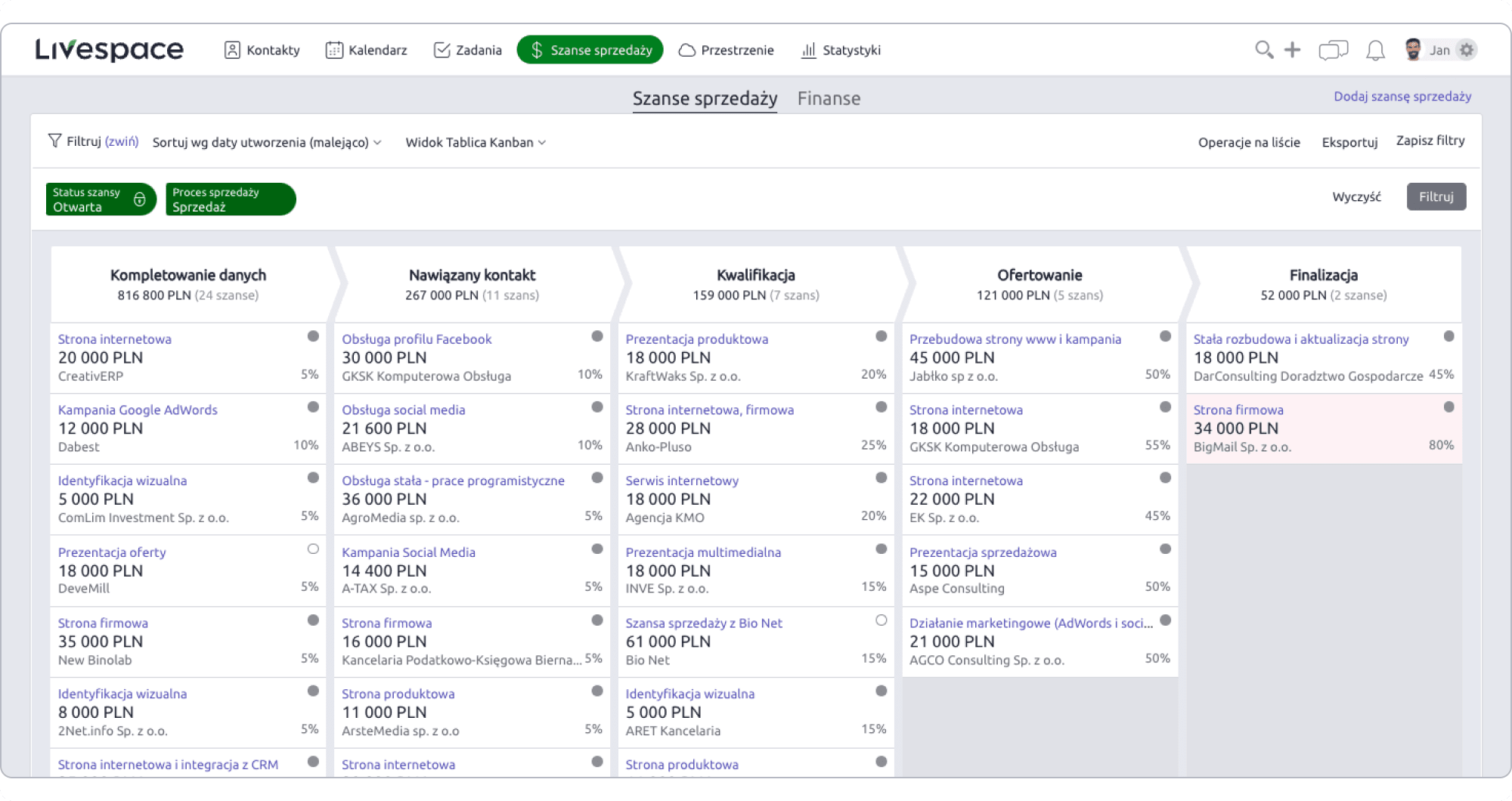Toggle the empty circle on Prezentacja oferty card
The height and width of the screenshot is (801, 1512).
313,549
